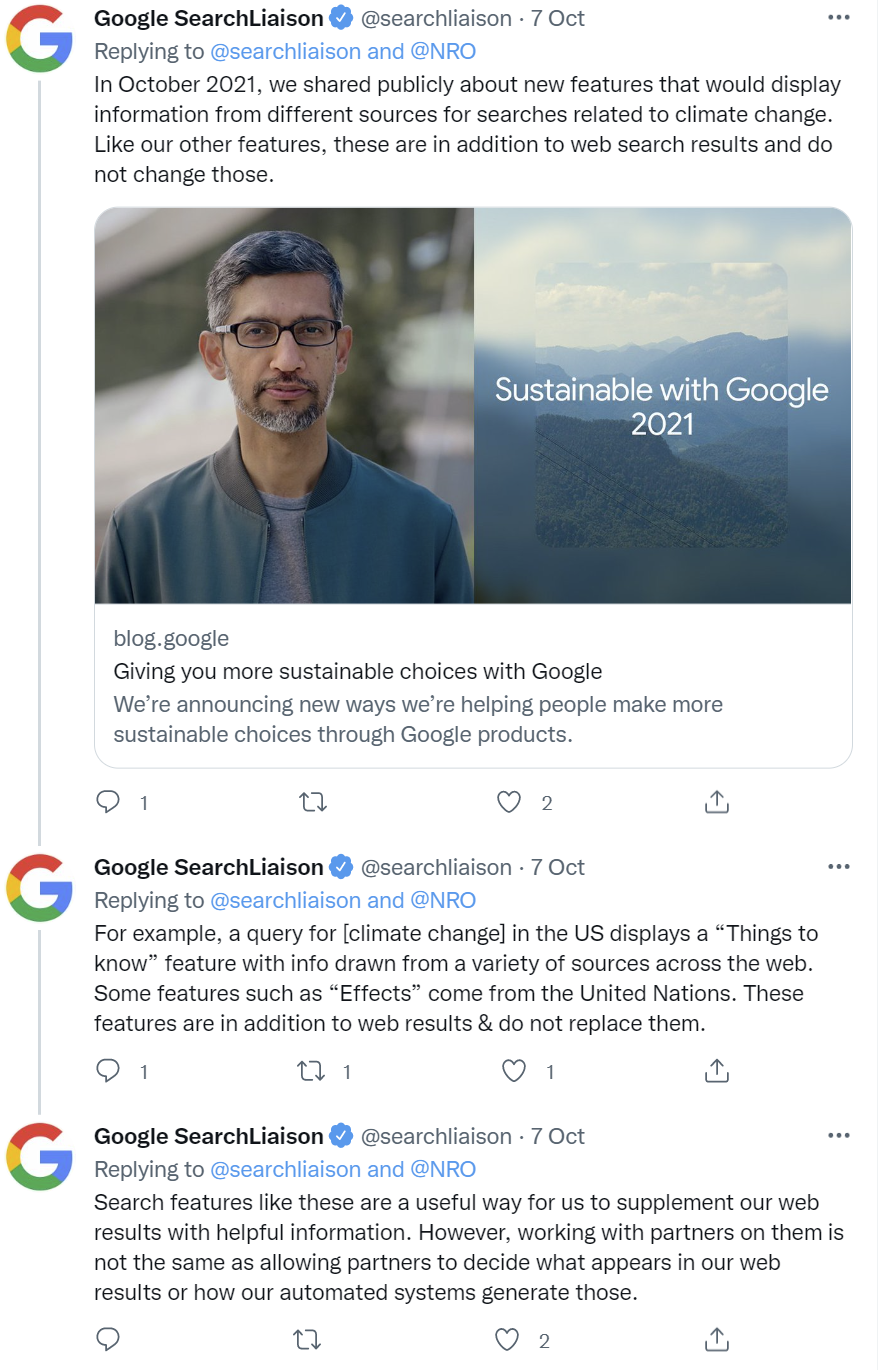Click the verified badge on the first tweet
Viewport: 885px width, 1370px height.
[x=340, y=17]
